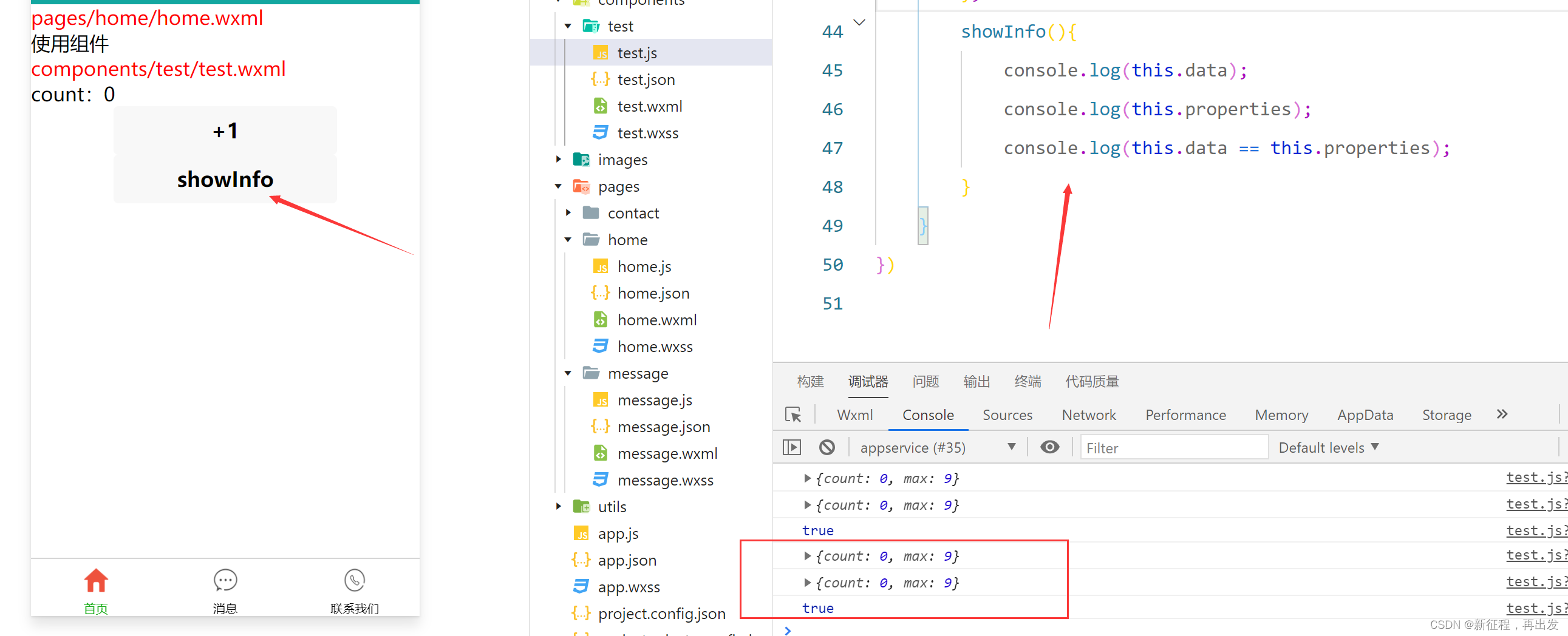Screen dimensions: 1568x636
Task: Click into the console Filter field
Action: [x=1174, y=447]
